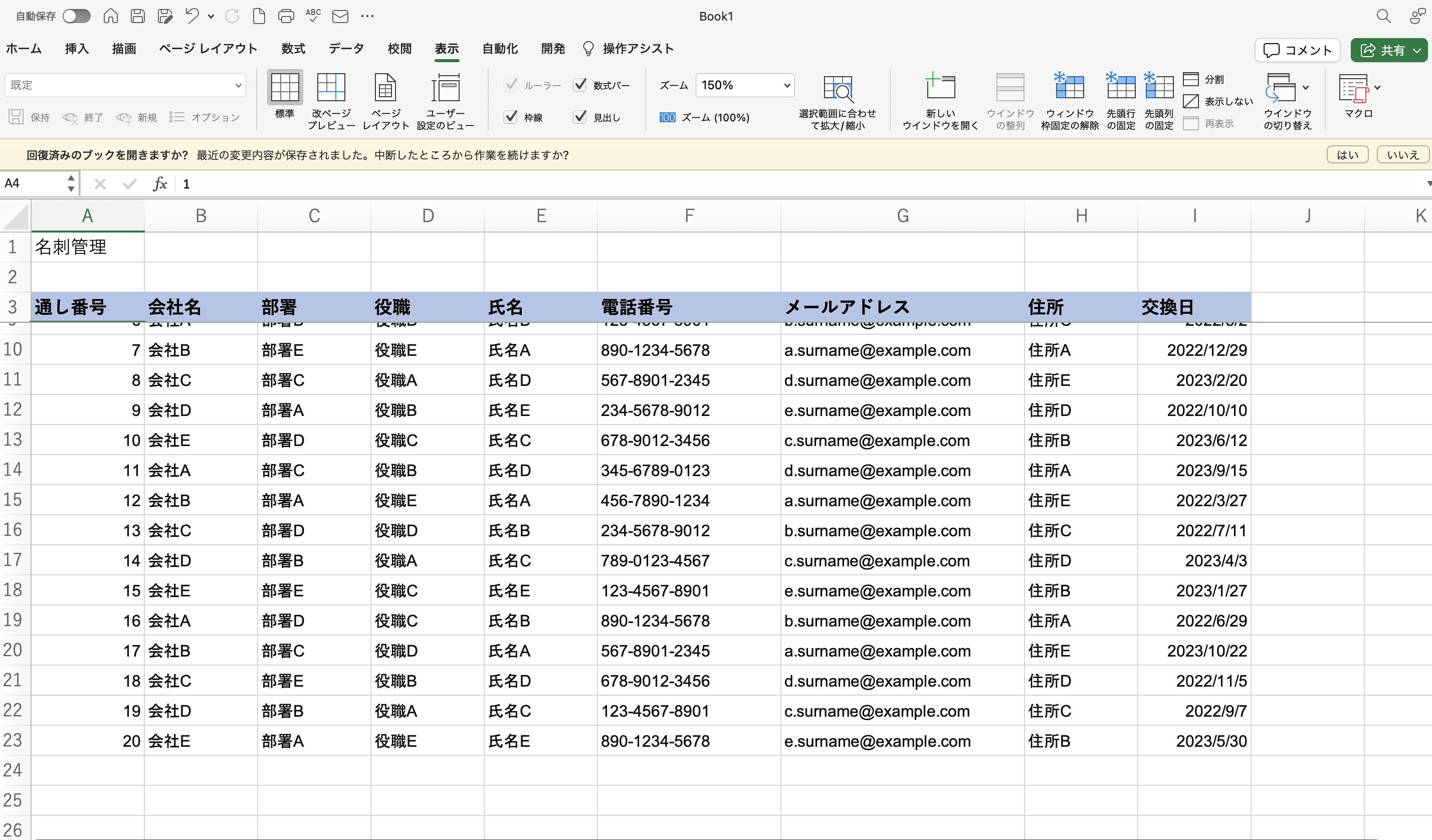This screenshot has width=1432, height=840.
Task: Open the 数式 tab
Action: 293,49
